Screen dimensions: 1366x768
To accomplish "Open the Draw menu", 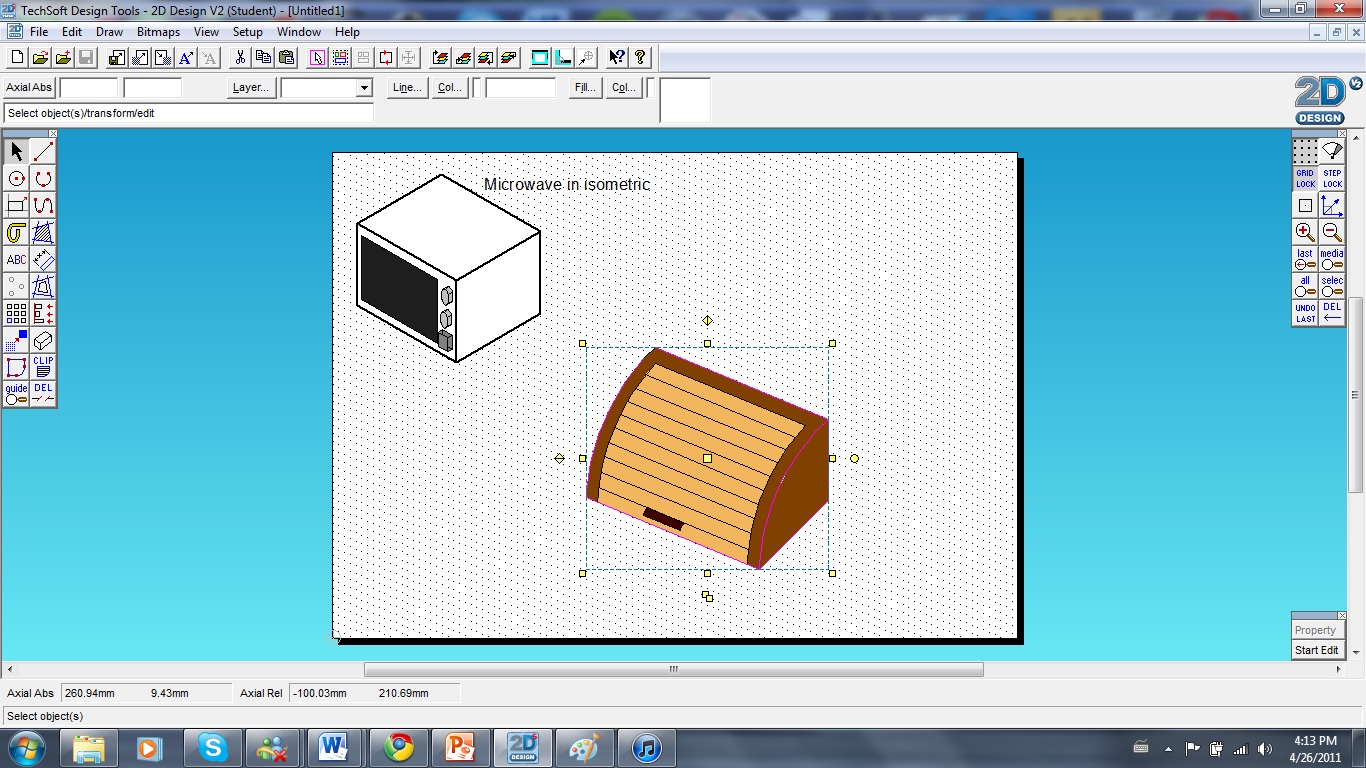I will (109, 31).
